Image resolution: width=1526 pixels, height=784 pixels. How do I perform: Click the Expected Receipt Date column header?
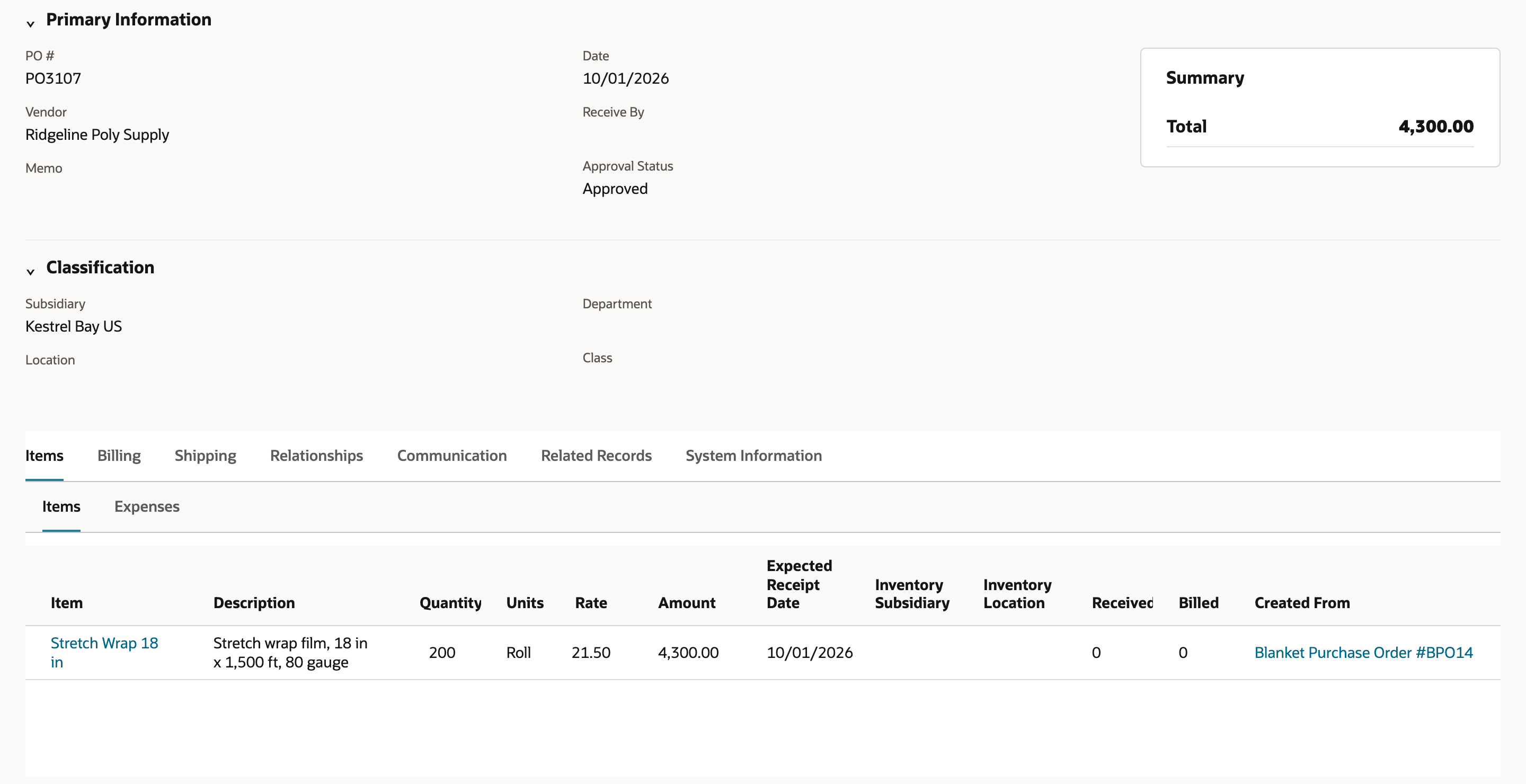coord(799,584)
